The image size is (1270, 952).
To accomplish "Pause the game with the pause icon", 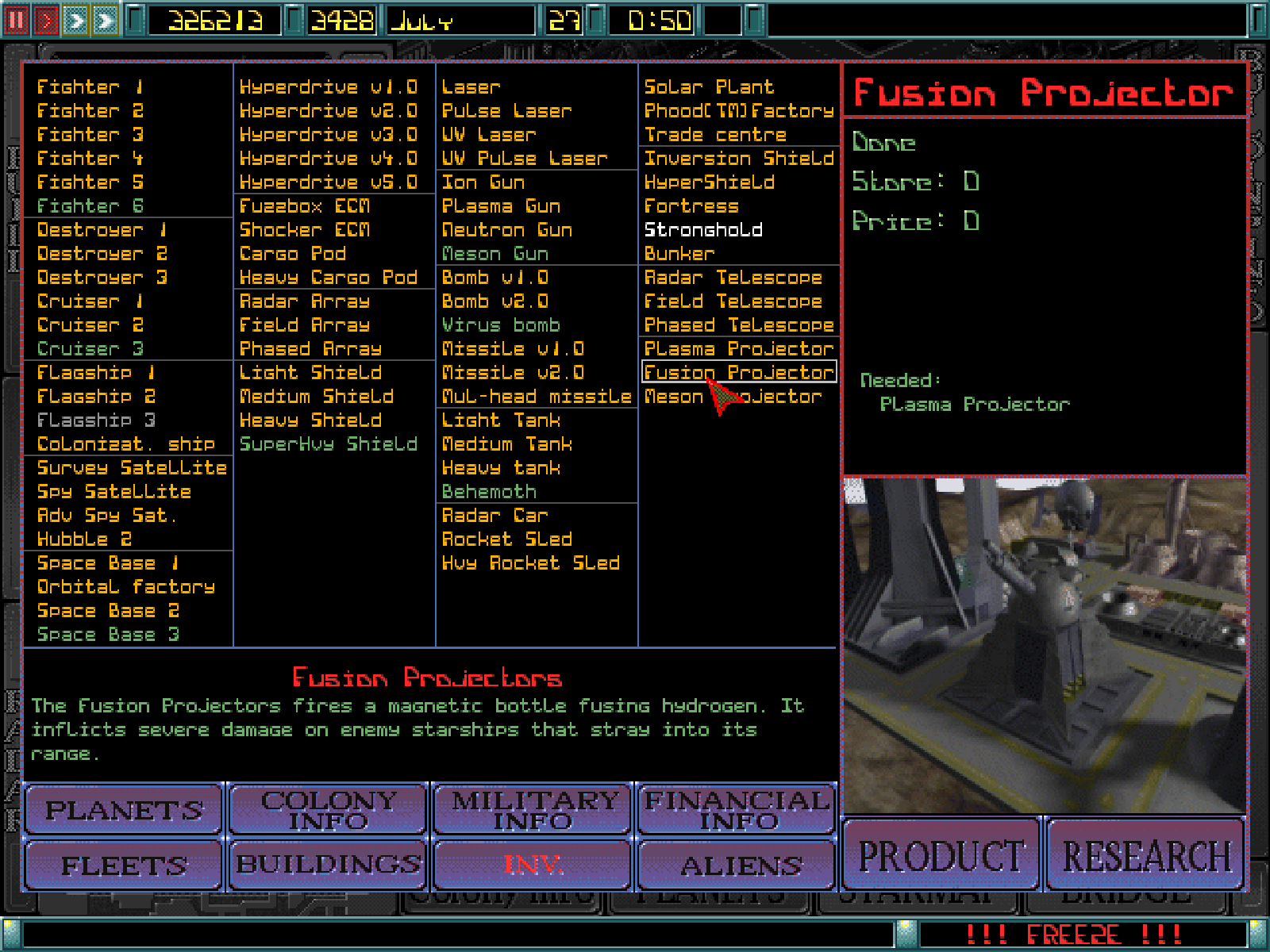I will (16, 20).
